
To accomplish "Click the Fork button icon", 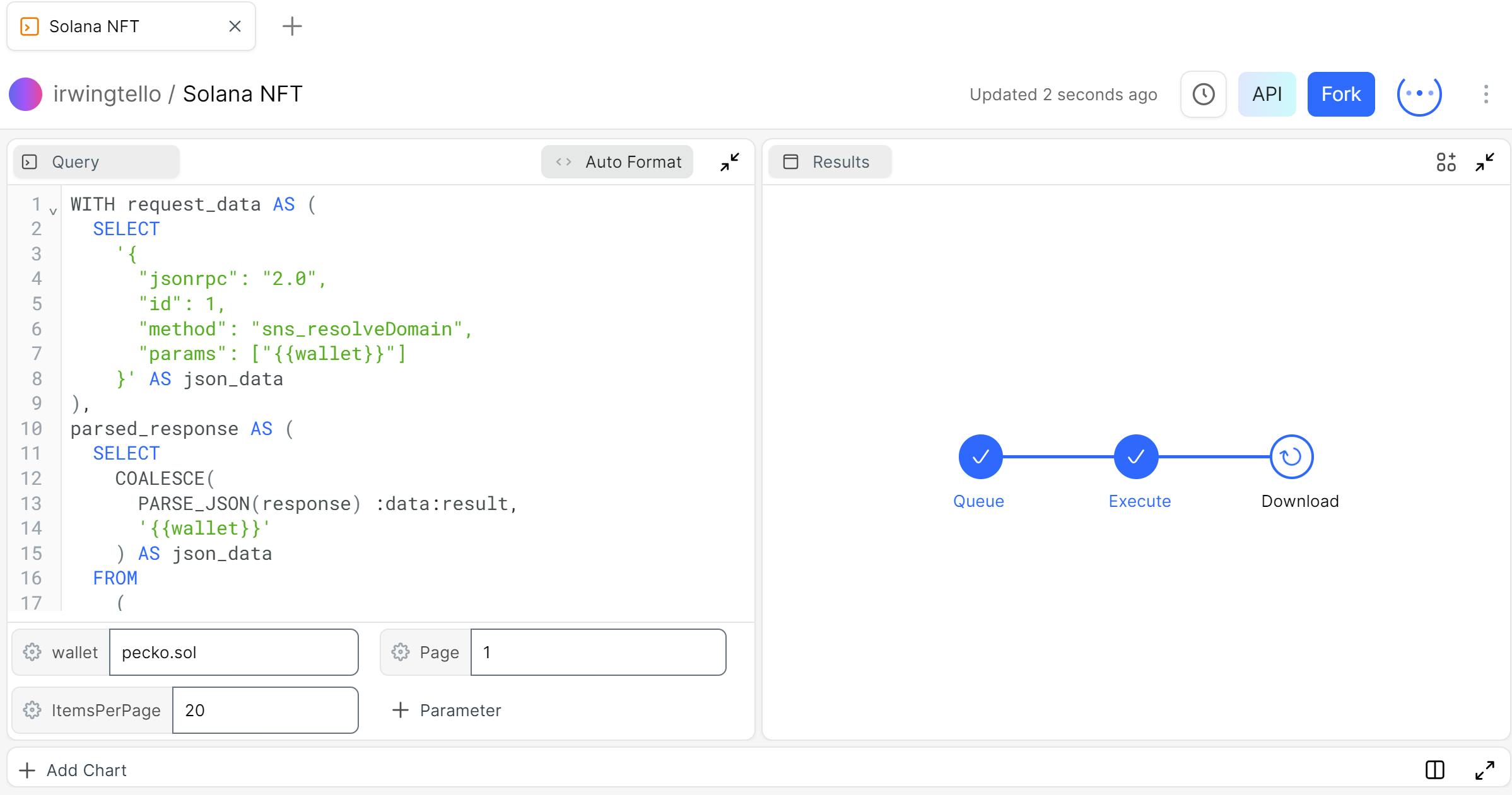I will pyautogui.click(x=1341, y=94).
